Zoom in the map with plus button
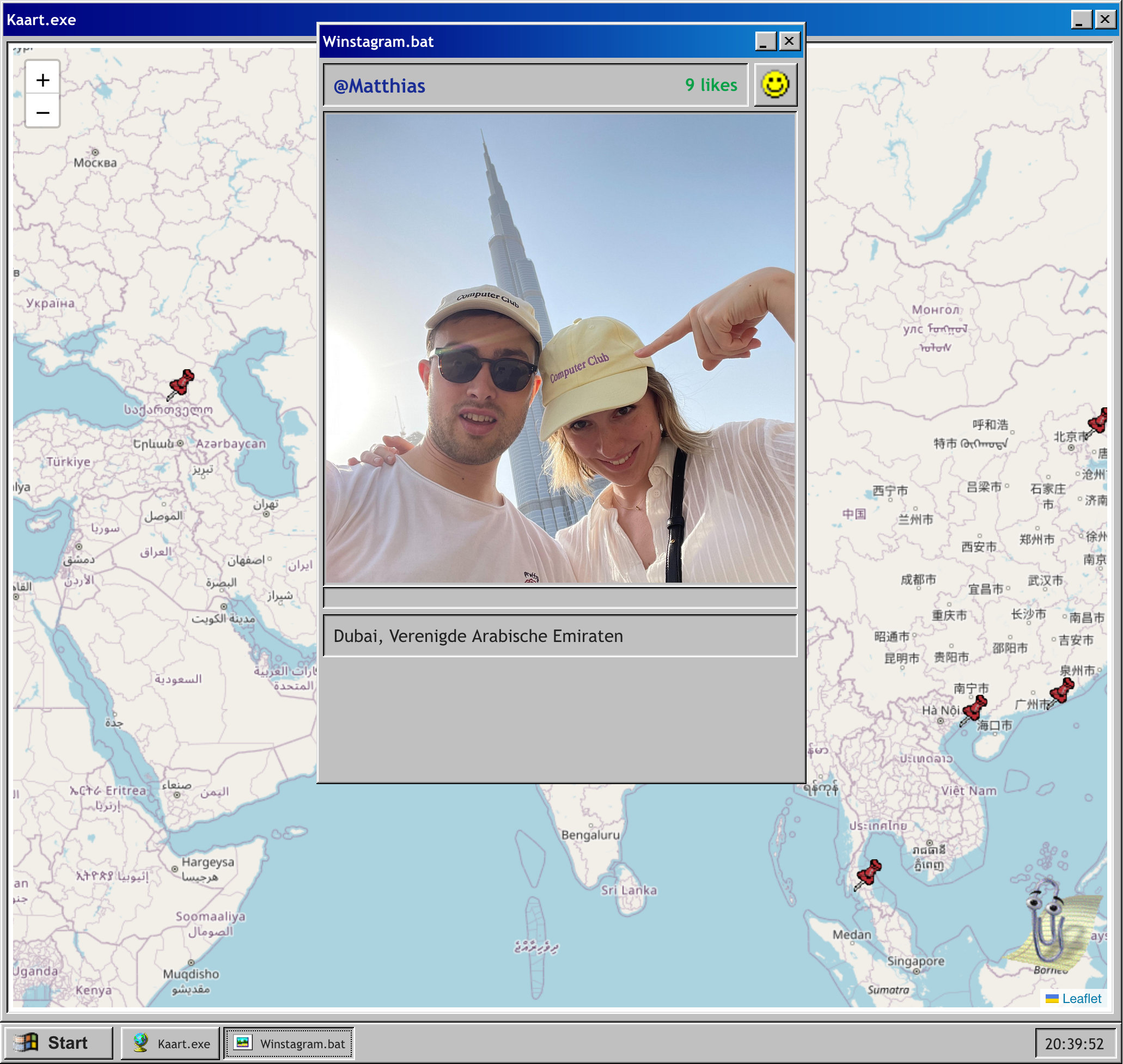This screenshot has width=1123, height=1064. pos(42,80)
